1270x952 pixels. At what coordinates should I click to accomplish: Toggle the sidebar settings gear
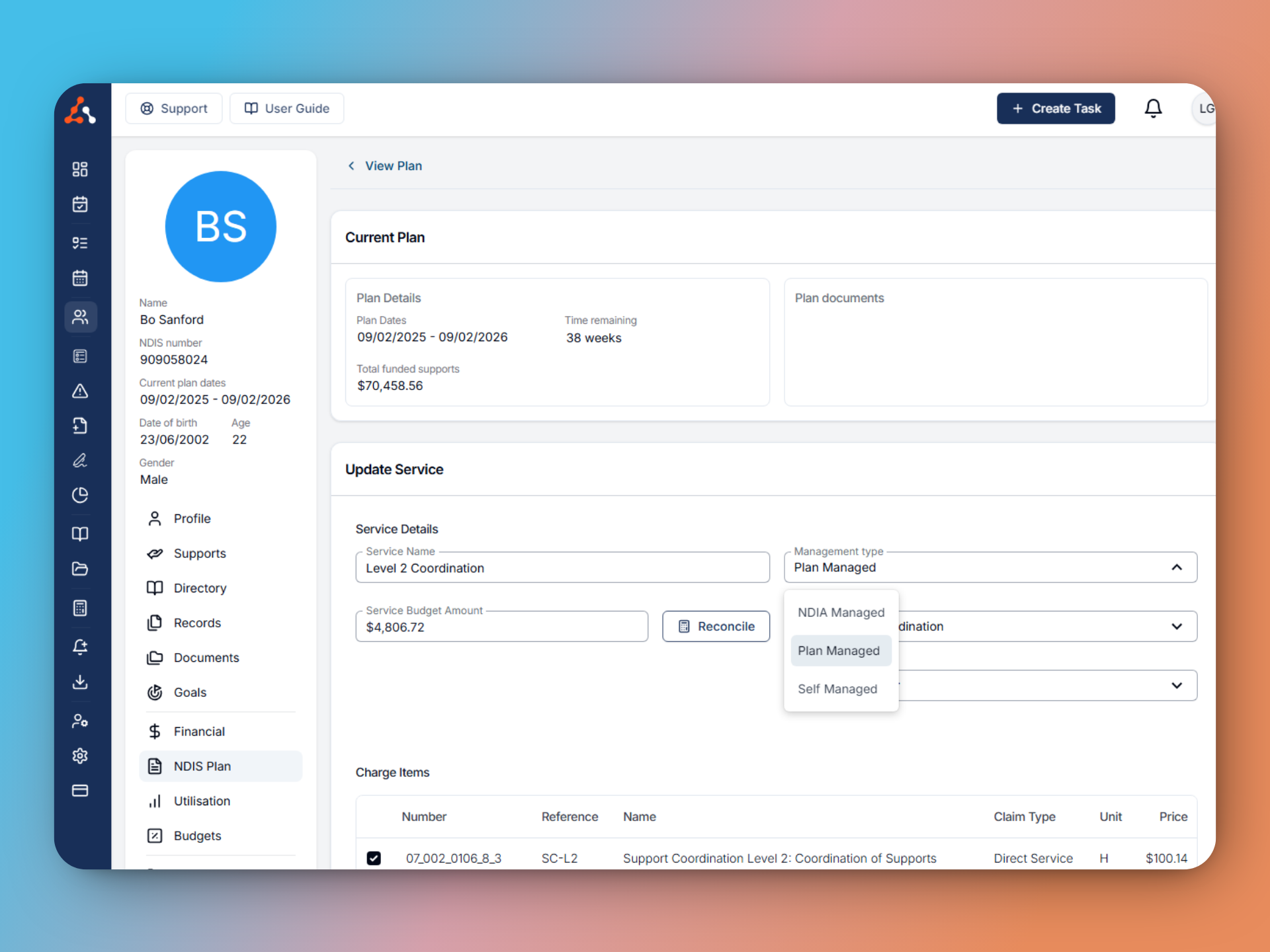pos(80,756)
